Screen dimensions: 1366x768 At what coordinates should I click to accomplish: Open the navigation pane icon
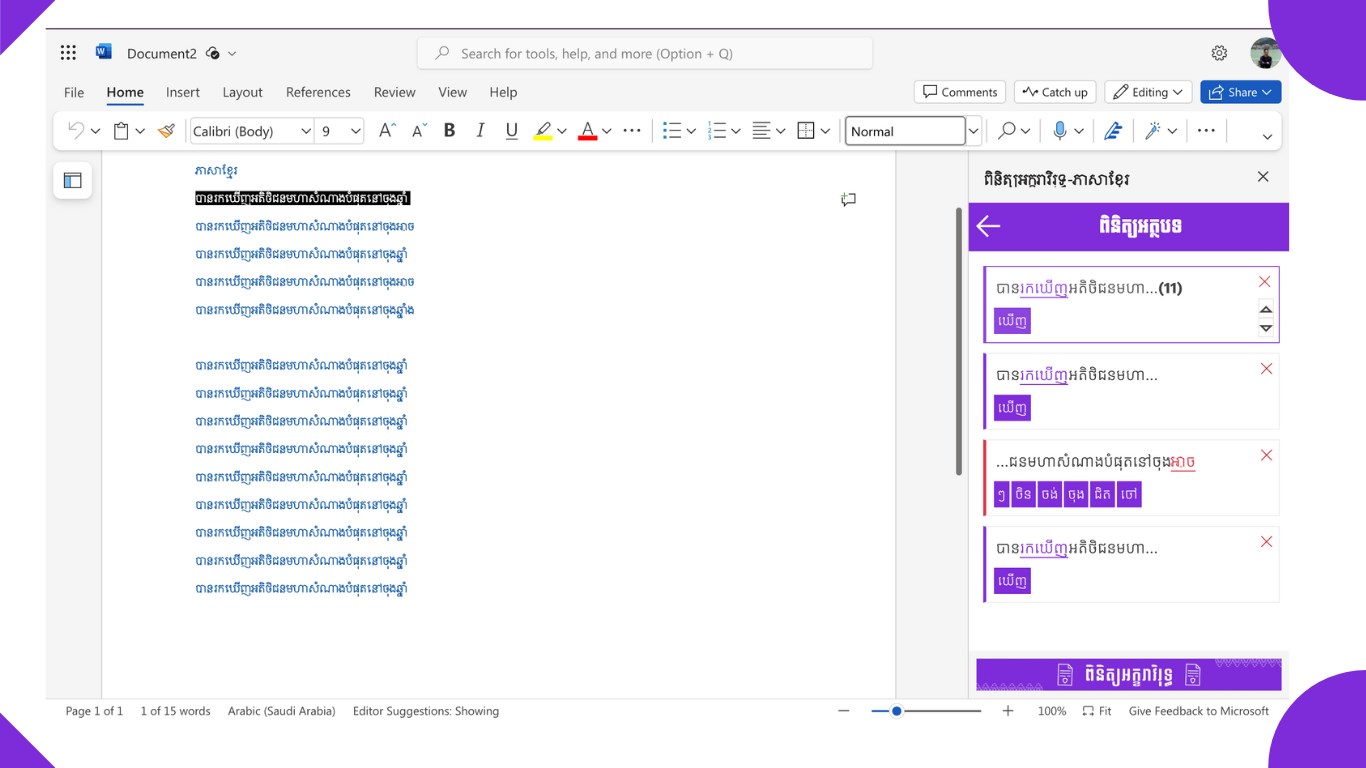[72, 181]
